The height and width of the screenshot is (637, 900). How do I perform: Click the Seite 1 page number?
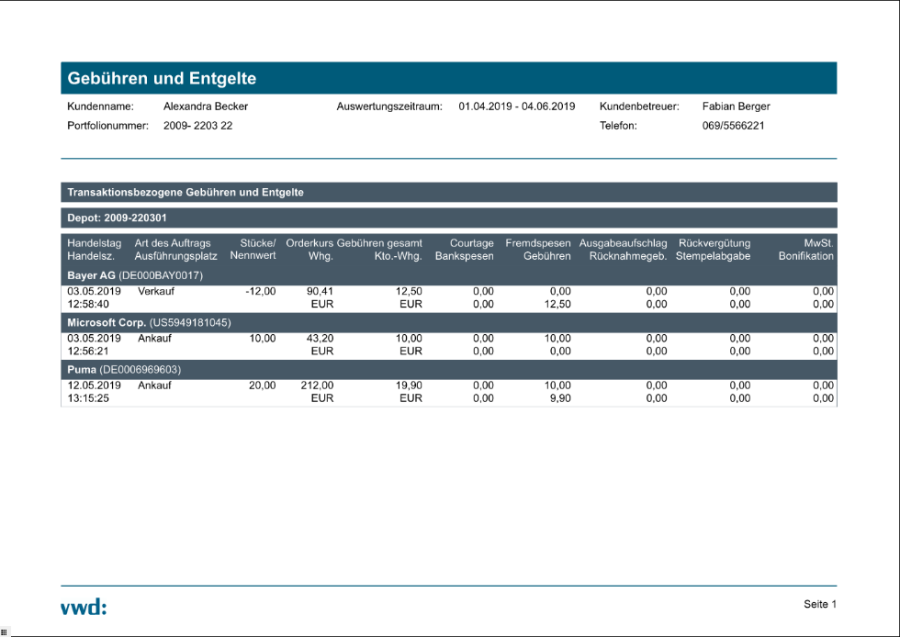[819, 604]
